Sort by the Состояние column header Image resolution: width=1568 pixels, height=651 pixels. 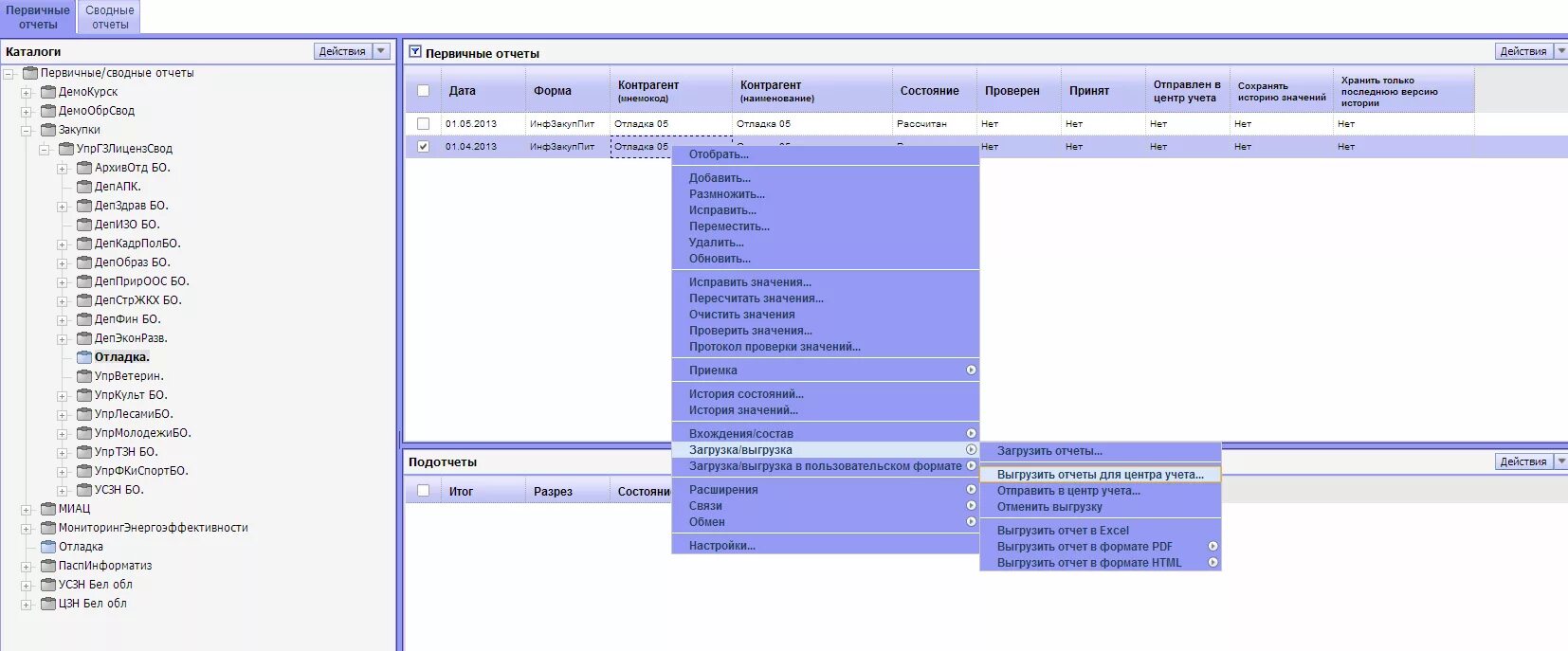(x=934, y=91)
